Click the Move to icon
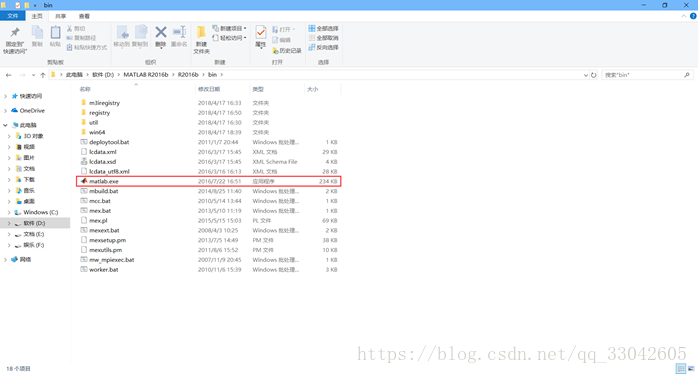698x374 pixels. click(122, 33)
